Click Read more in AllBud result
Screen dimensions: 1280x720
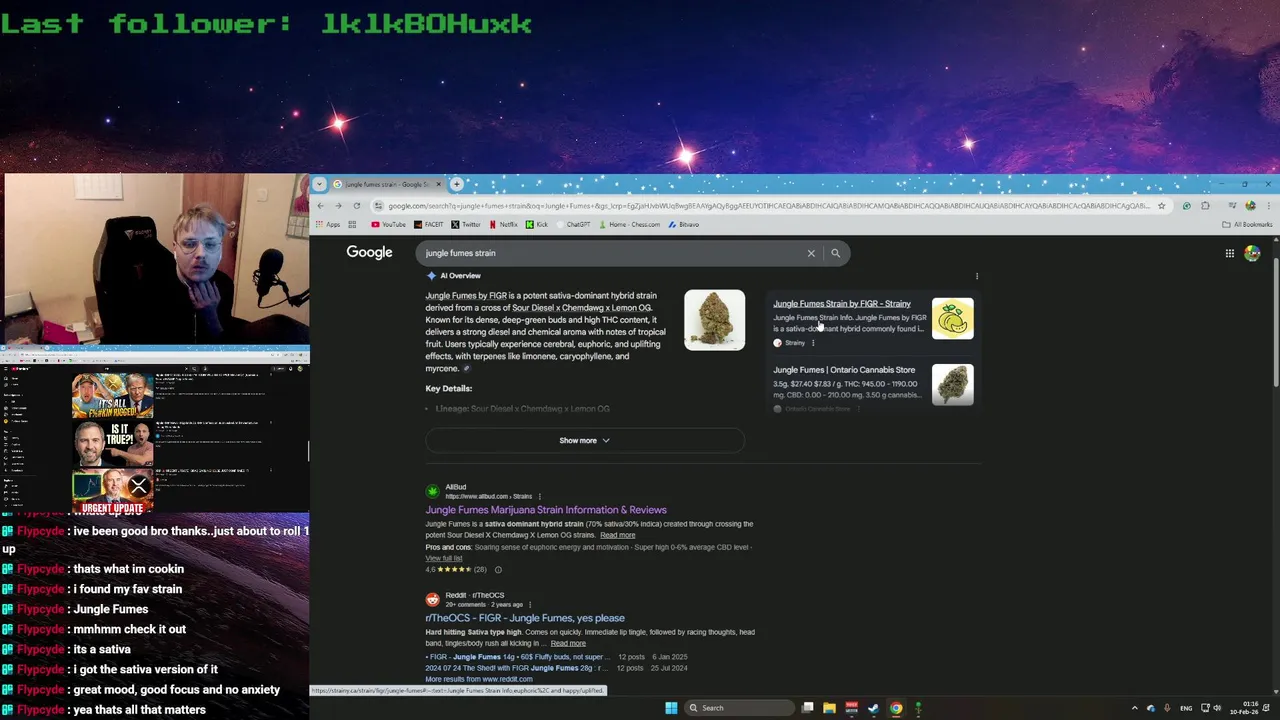(x=617, y=535)
